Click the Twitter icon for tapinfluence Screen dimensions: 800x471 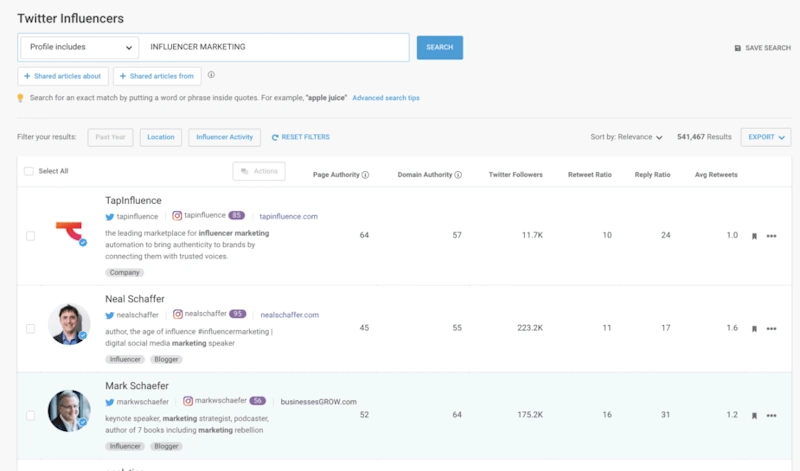(110, 217)
